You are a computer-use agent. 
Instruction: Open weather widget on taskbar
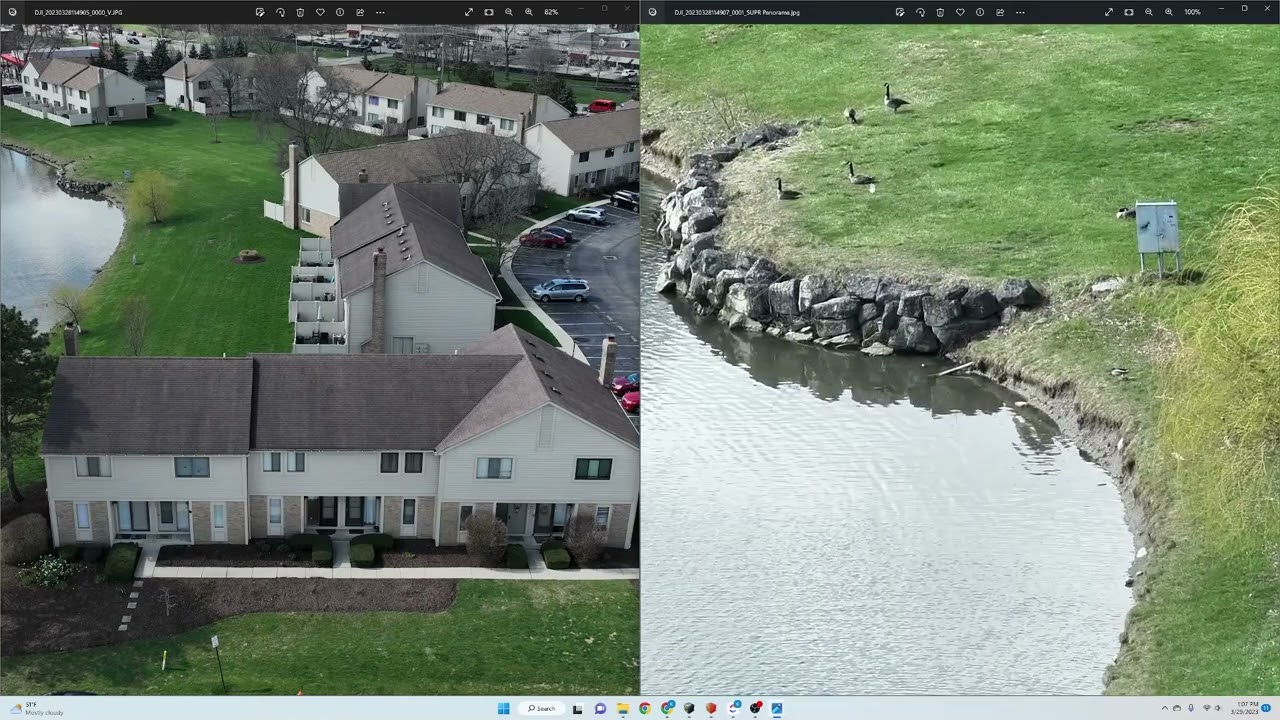(34, 708)
